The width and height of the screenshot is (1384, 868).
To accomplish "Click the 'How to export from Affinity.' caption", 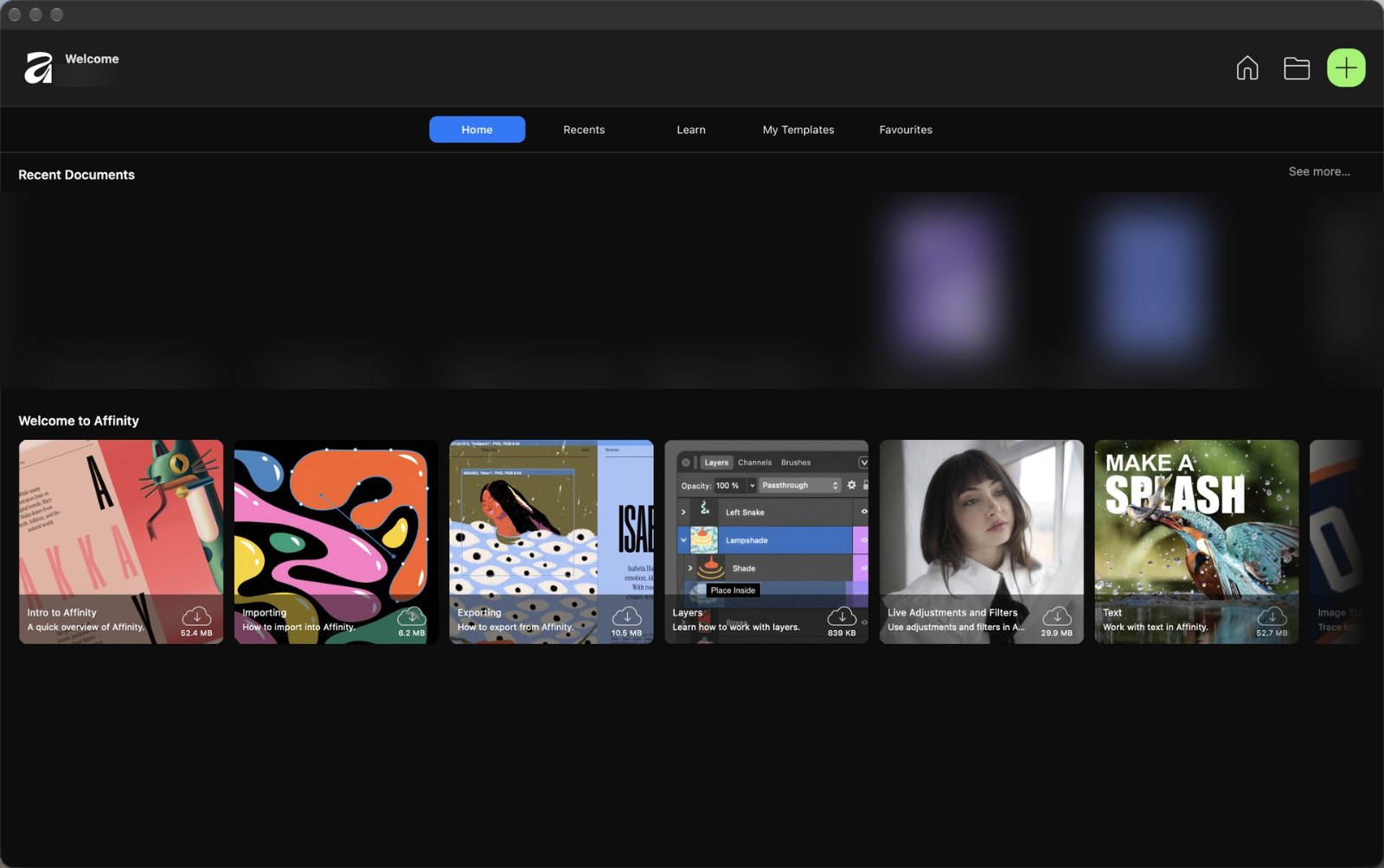I will (x=516, y=627).
